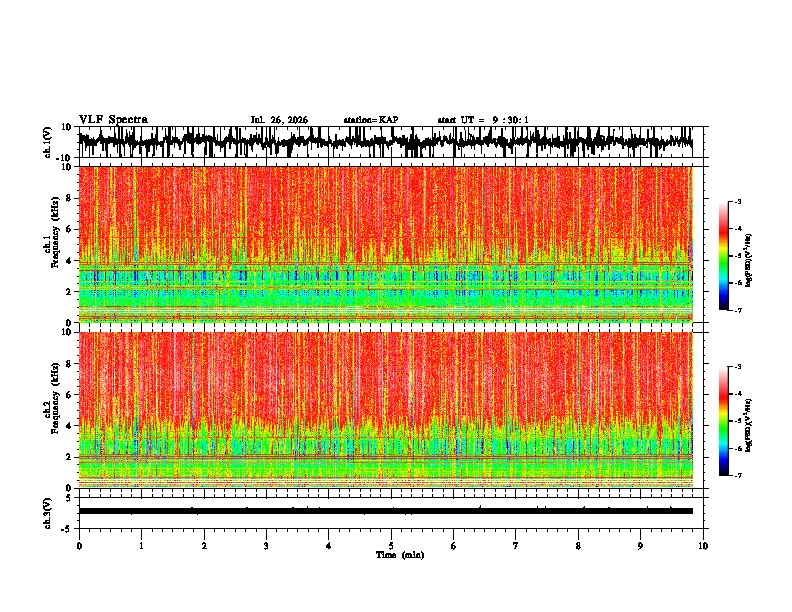Click the 0 minute tick label
792x612 pixels.
tap(79, 546)
